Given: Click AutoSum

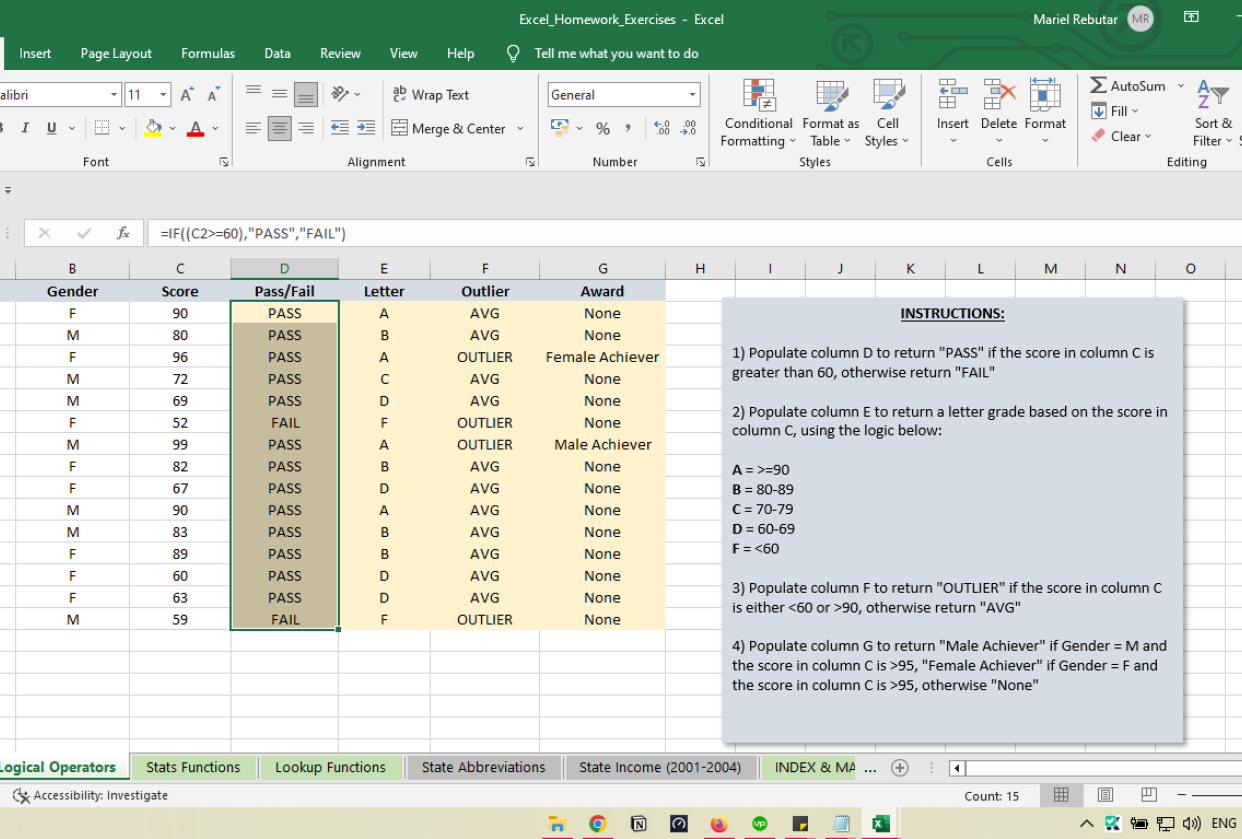Looking at the screenshot, I should [x=1128, y=86].
